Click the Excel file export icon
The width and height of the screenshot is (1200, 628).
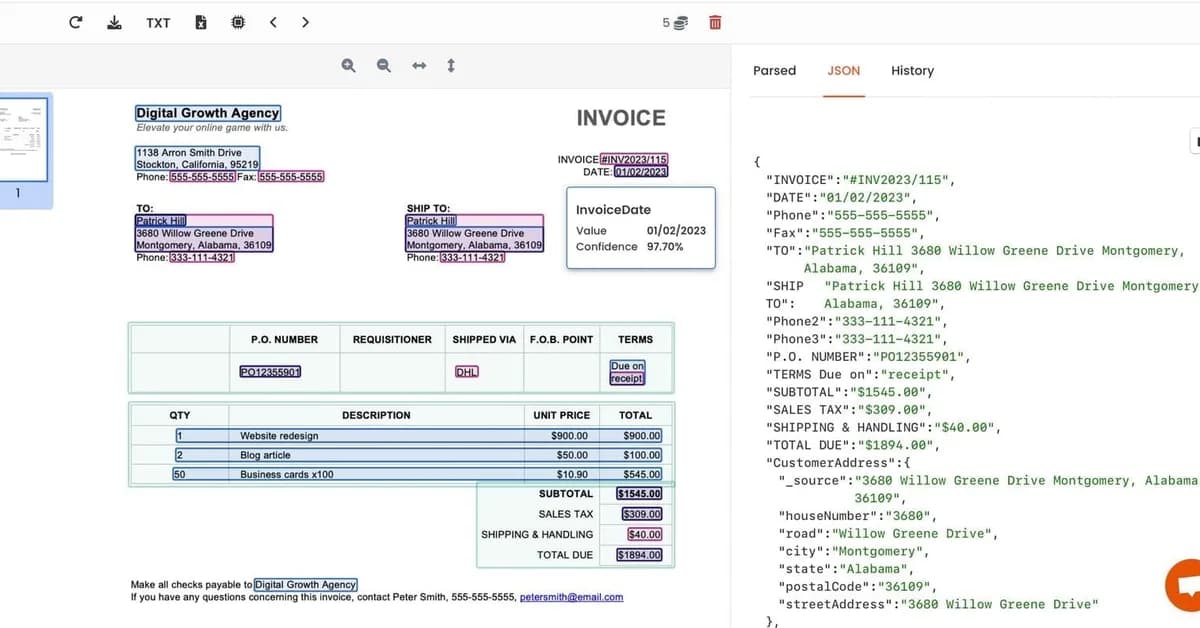201,22
